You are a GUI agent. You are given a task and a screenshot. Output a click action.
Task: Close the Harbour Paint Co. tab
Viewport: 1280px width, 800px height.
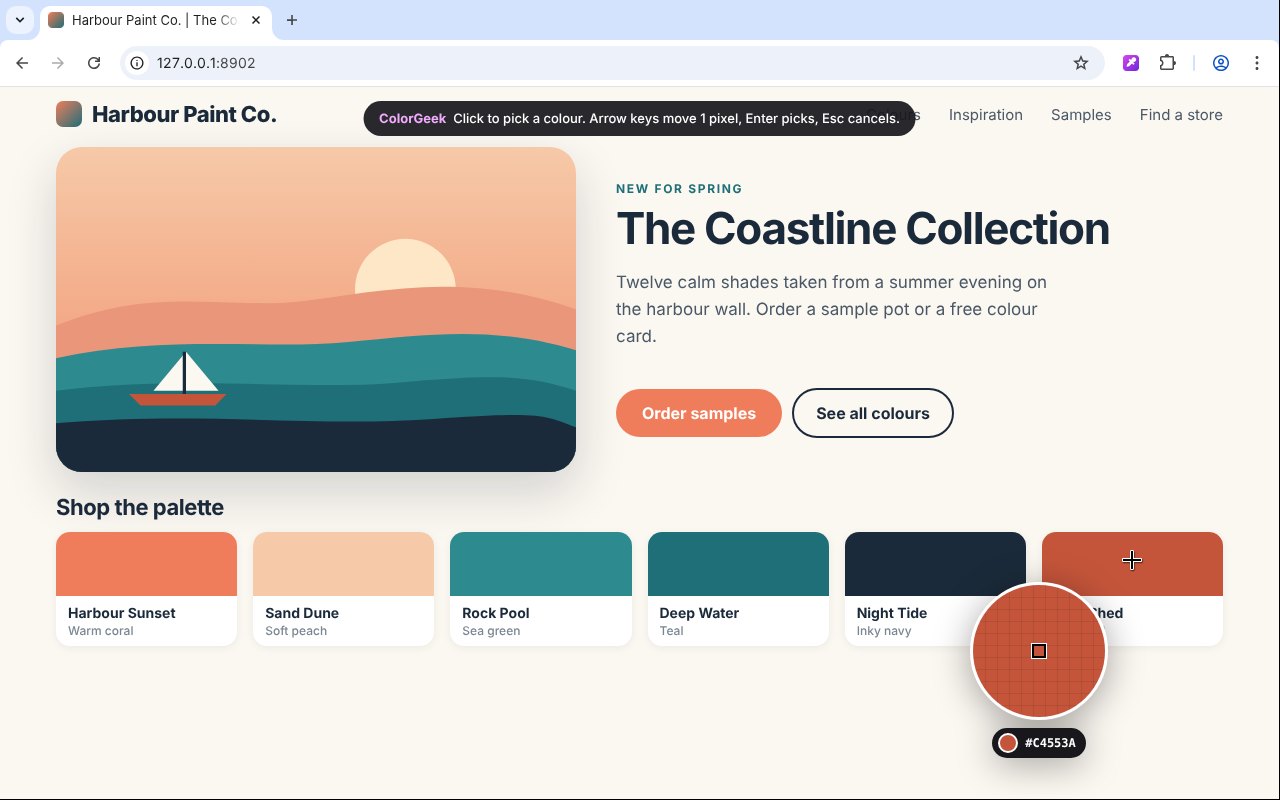pyautogui.click(x=256, y=20)
